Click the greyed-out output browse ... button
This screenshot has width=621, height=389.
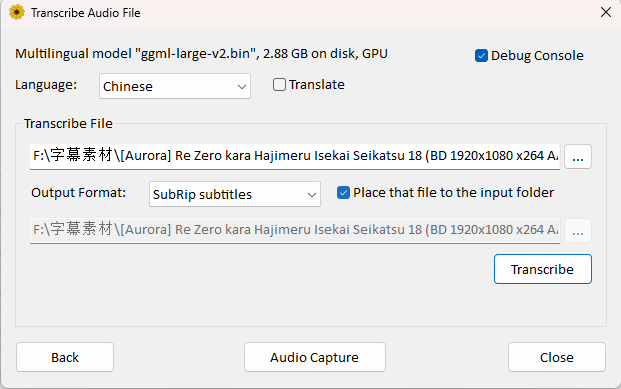coord(578,231)
